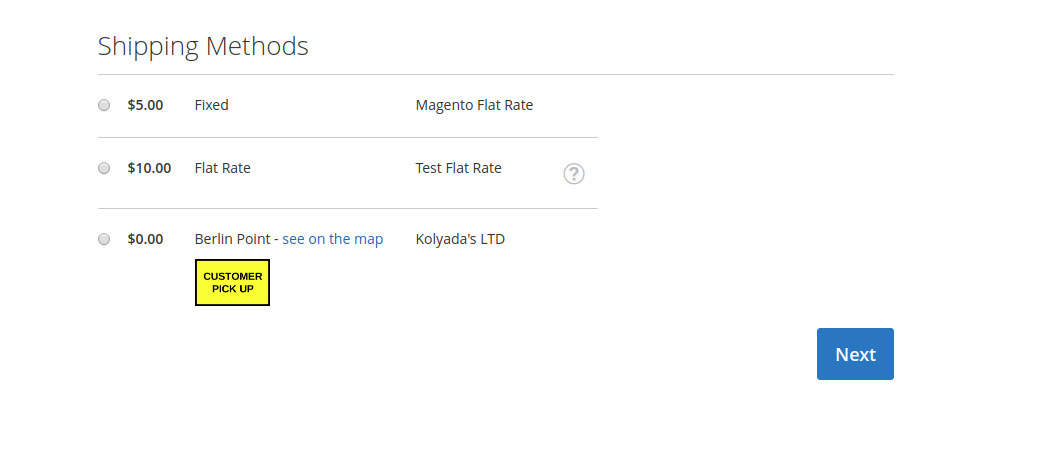Viewport: 1046px width, 459px height.
Task: Click the 'Berlin Point' method text
Action: tap(232, 239)
